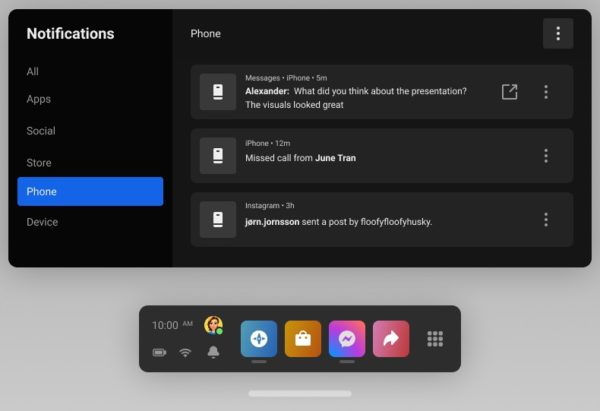Click the 10:00 AM clock display

click(x=172, y=325)
